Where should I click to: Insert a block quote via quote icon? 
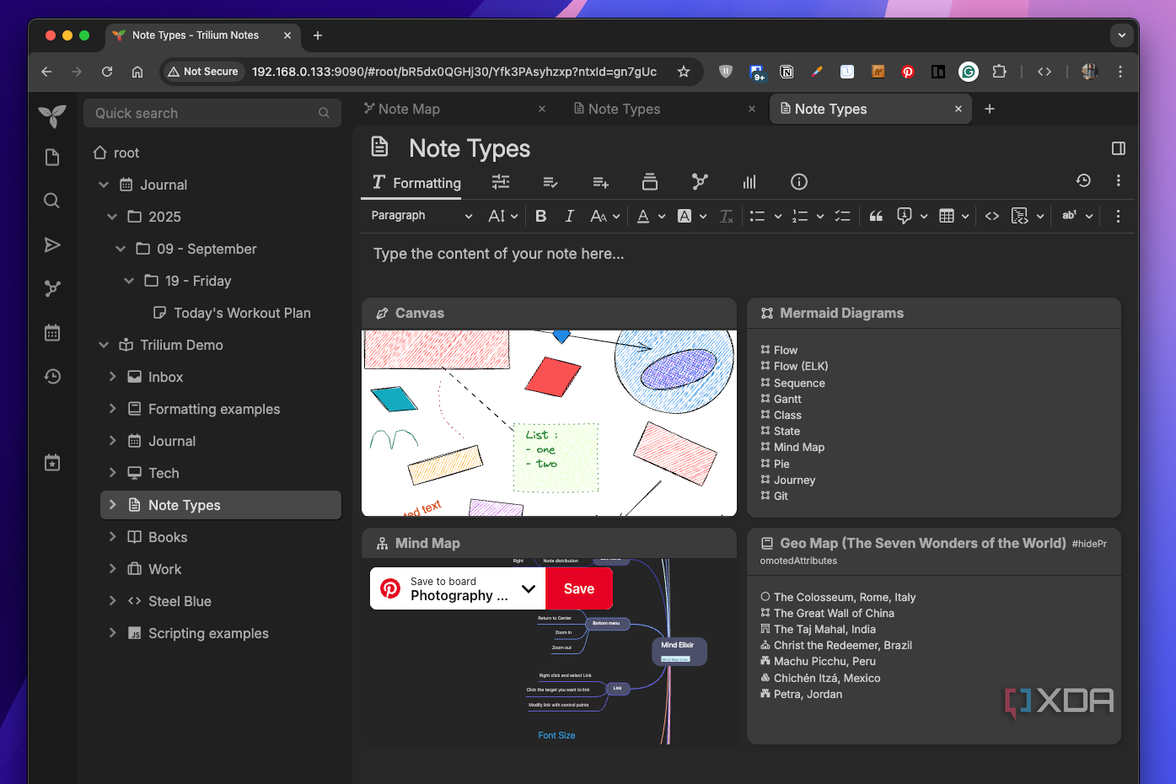875,216
